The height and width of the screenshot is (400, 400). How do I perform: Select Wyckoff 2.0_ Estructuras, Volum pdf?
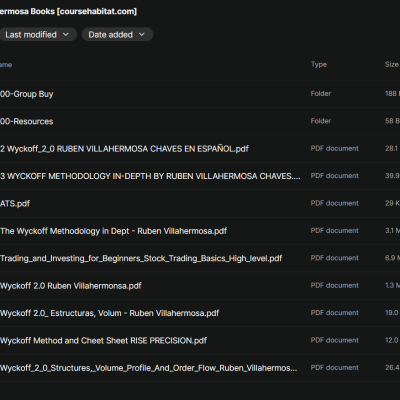point(110,313)
